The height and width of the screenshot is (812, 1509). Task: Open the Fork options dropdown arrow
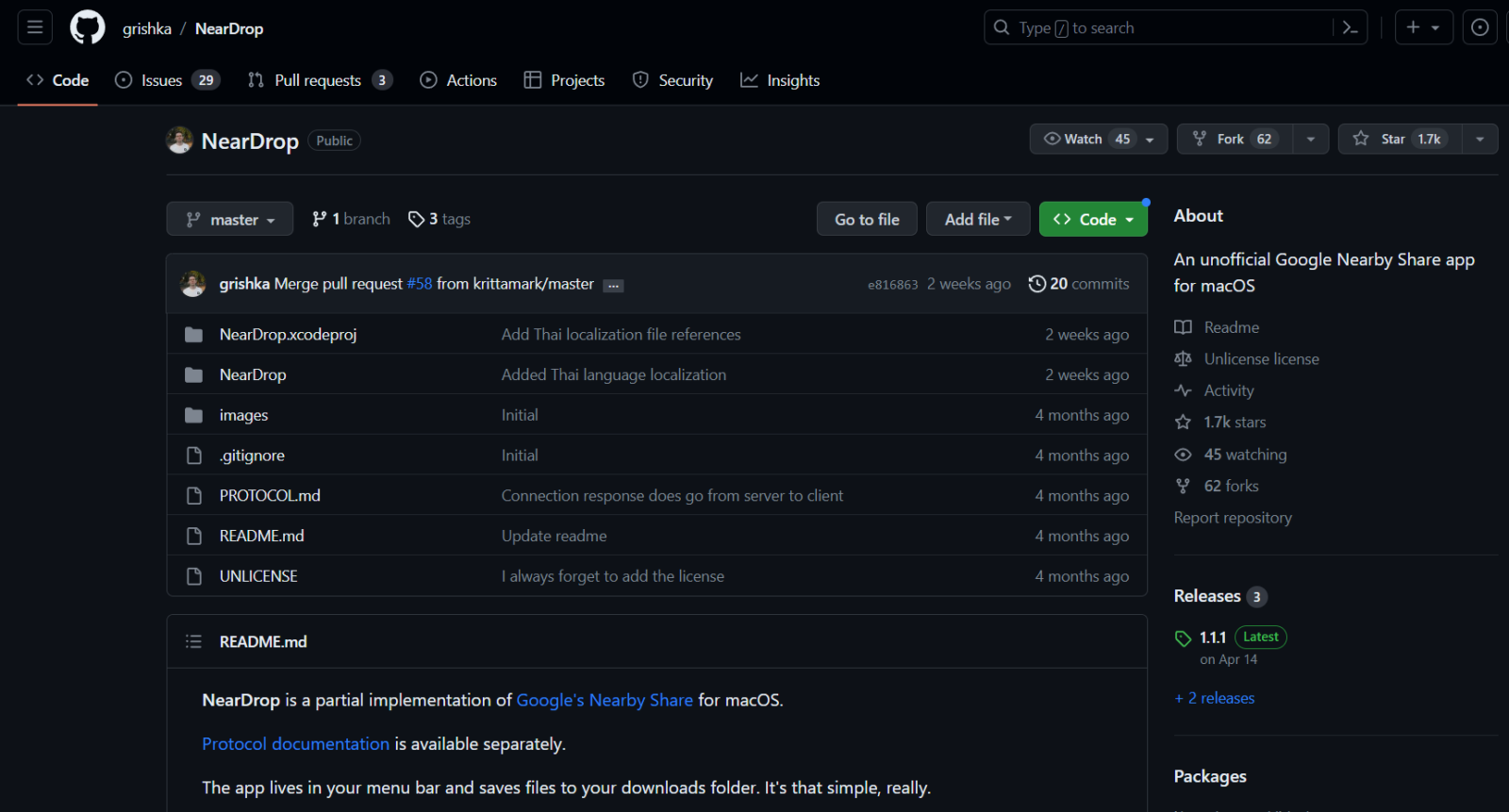(1310, 139)
